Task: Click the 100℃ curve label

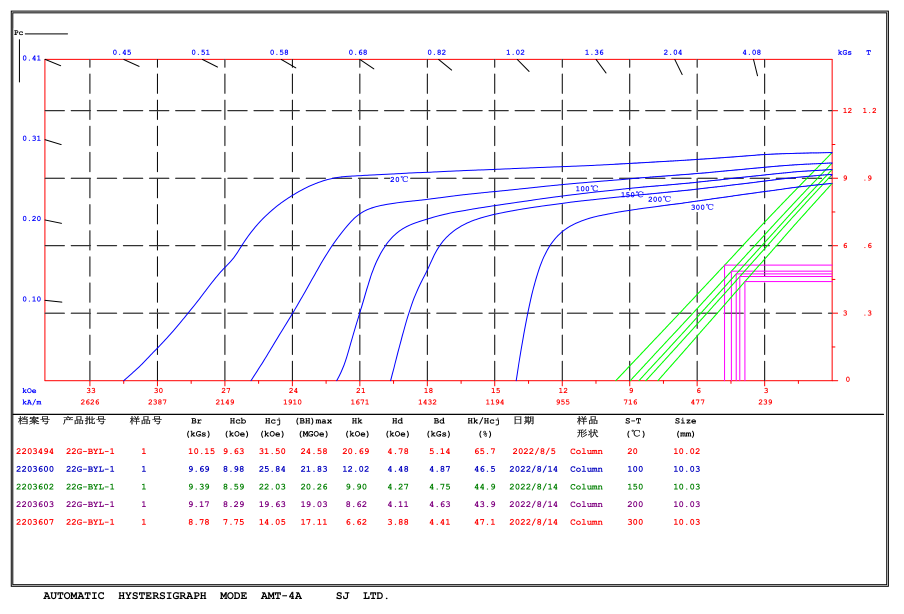Action: (587, 189)
